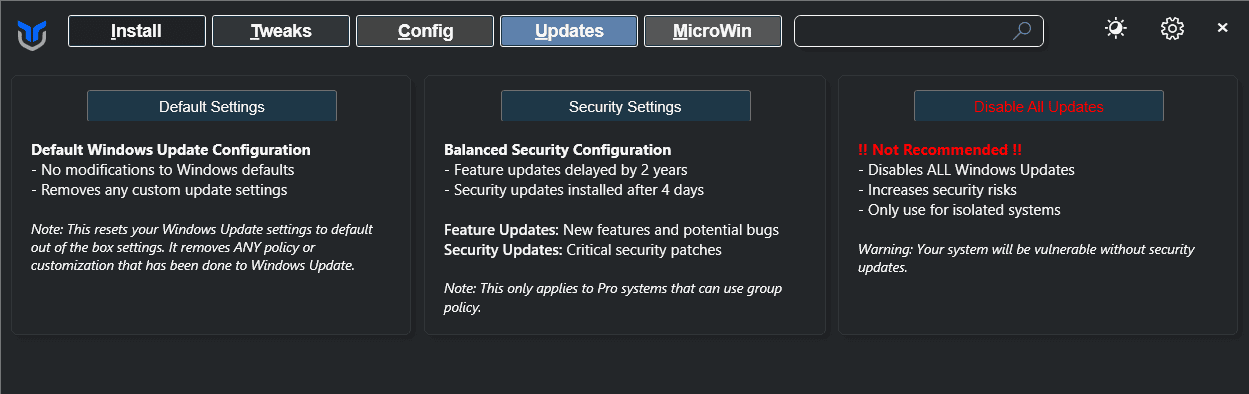Go to the Config tab
The height and width of the screenshot is (394, 1249).
point(425,31)
